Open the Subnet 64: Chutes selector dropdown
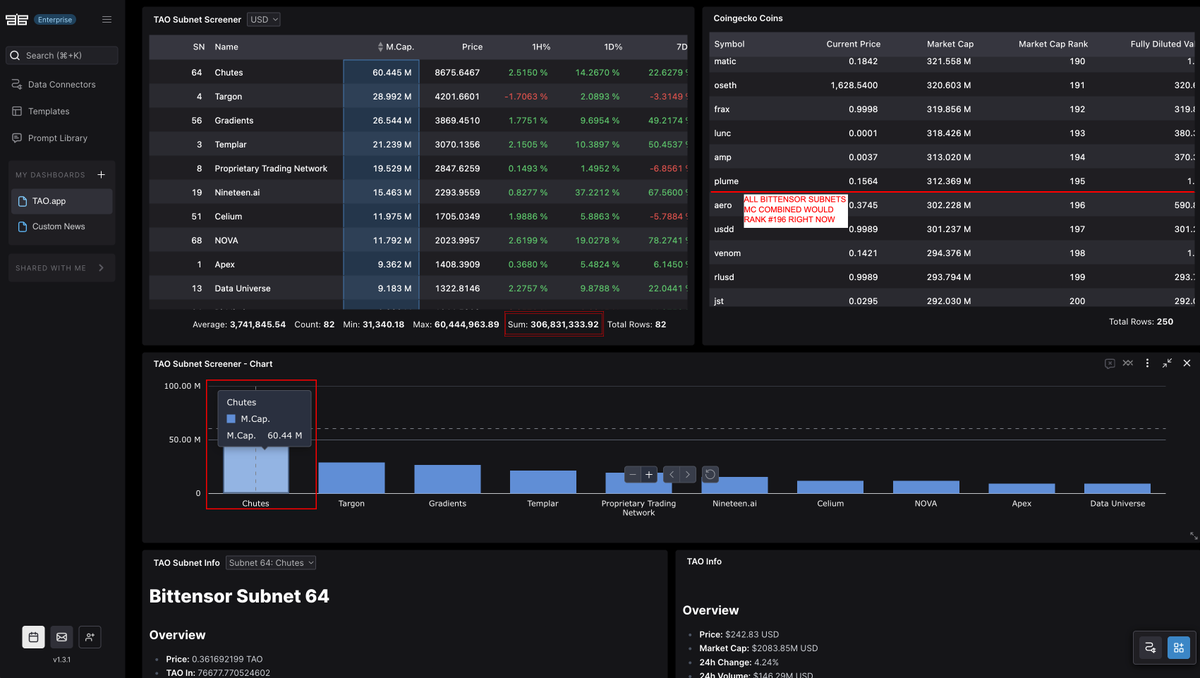Viewport: 1200px width, 678px height. tap(271, 563)
